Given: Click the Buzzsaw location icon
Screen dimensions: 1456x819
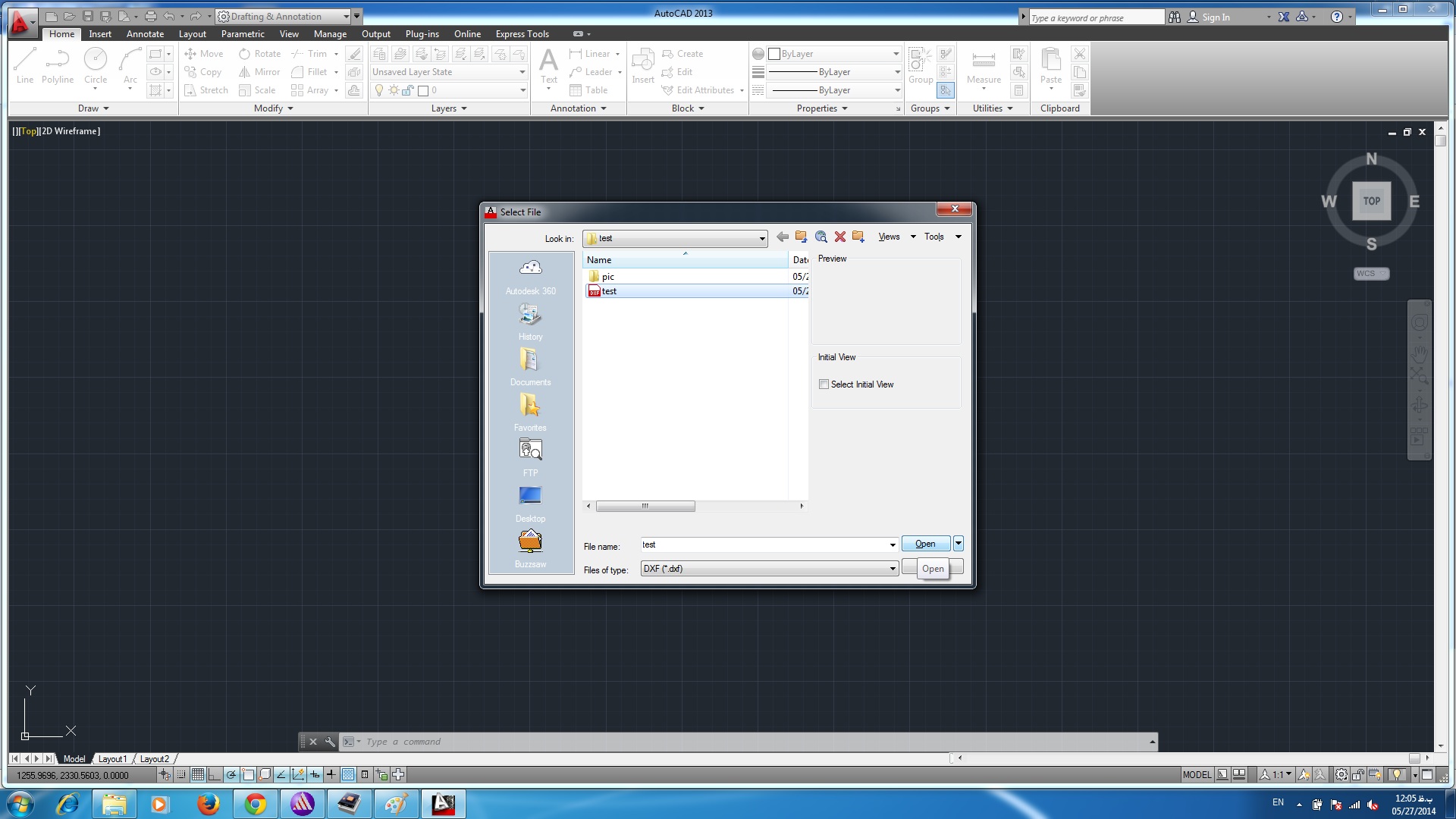Looking at the screenshot, I should pos(530,548).
